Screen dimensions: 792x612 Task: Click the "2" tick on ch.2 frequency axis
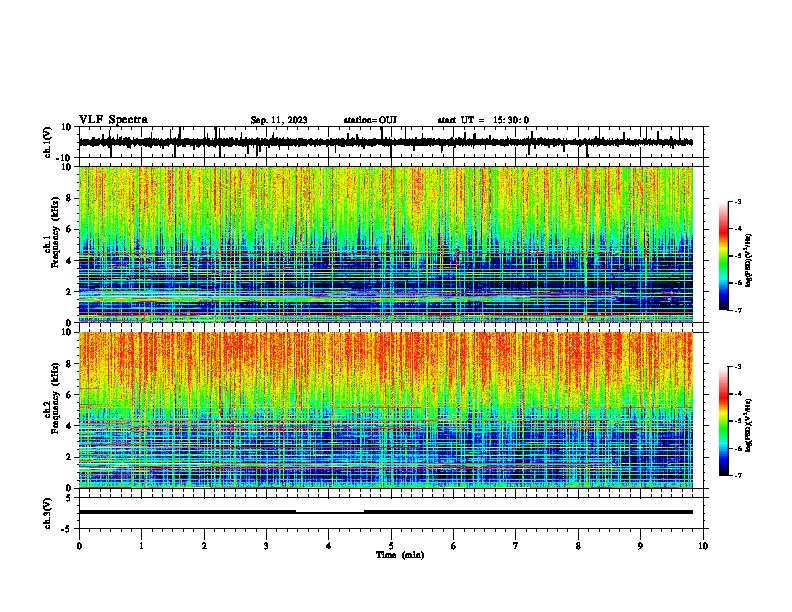click(69, 457)
